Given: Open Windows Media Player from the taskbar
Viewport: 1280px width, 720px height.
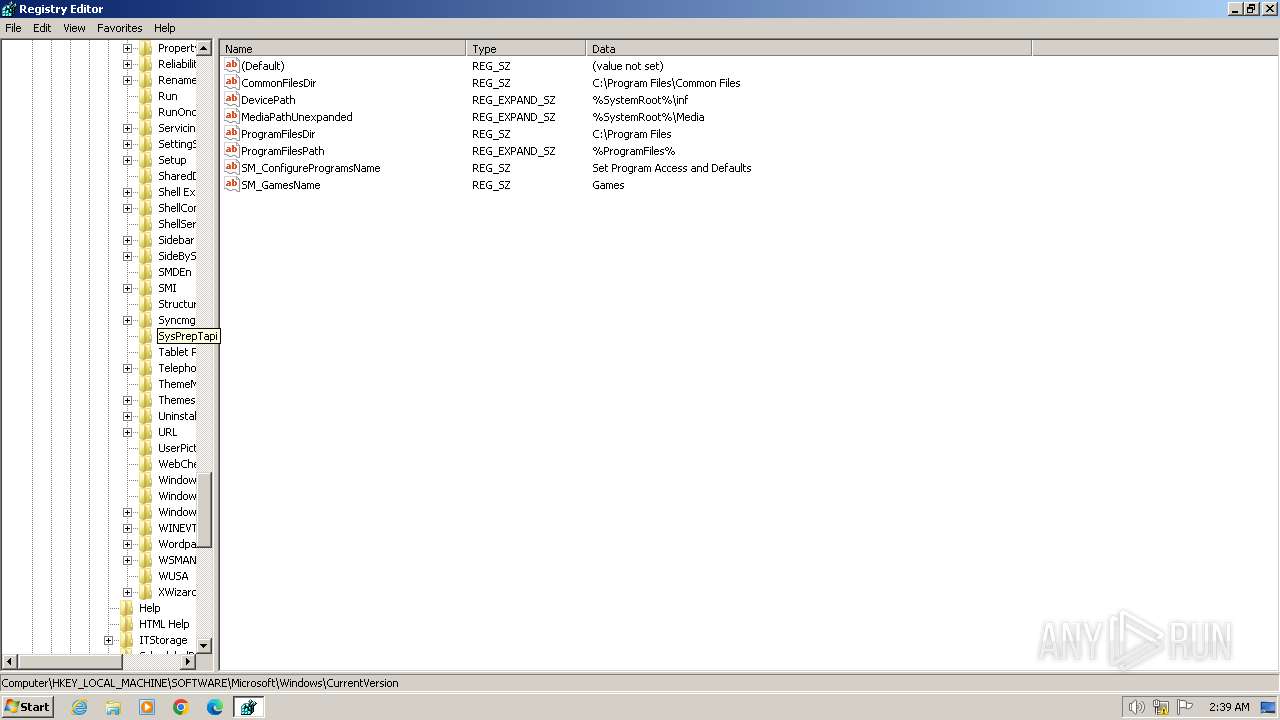Looking at the screenshot, I should (x=147, y=707).
